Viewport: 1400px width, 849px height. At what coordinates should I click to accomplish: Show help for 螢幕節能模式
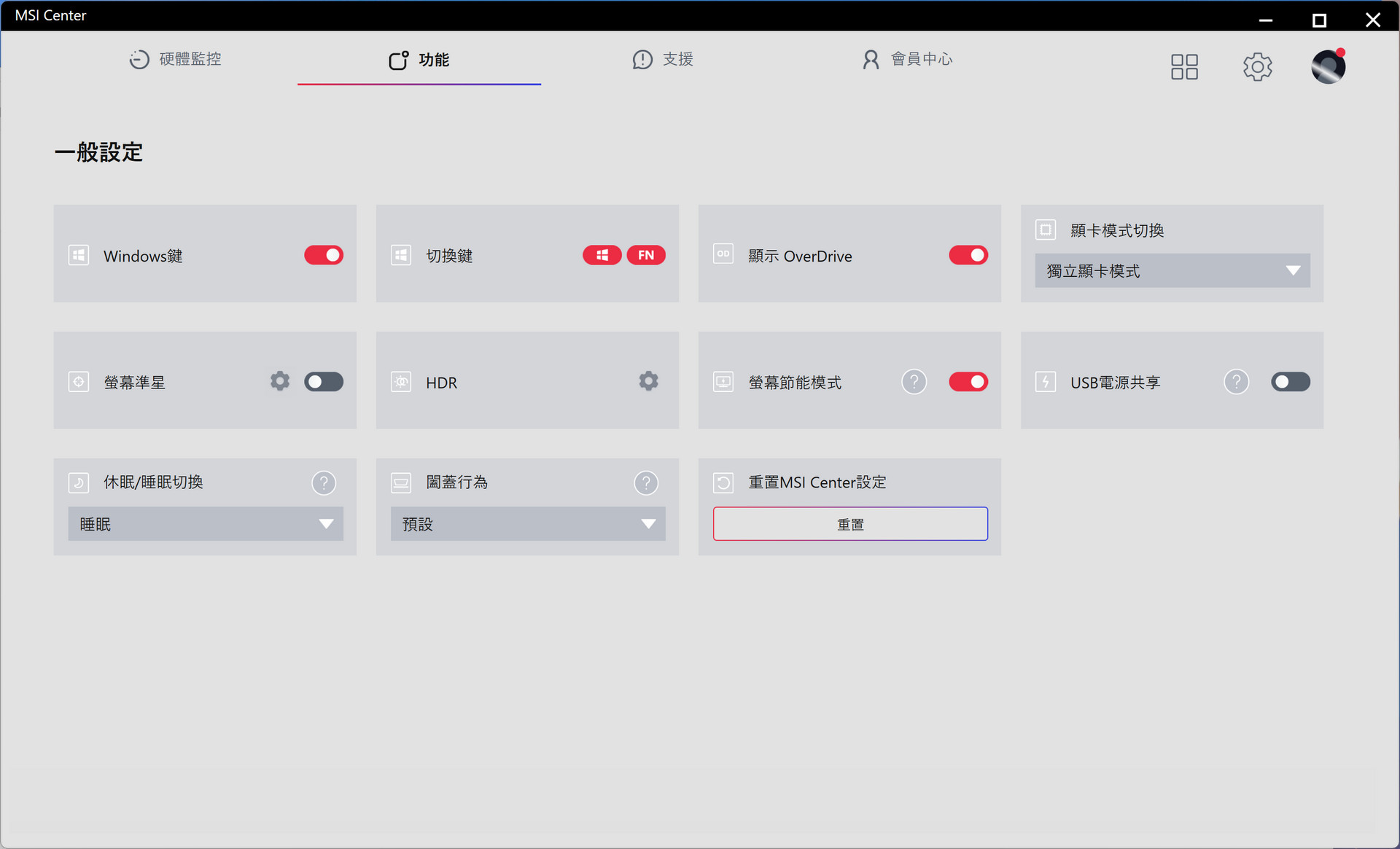(914, 381)
